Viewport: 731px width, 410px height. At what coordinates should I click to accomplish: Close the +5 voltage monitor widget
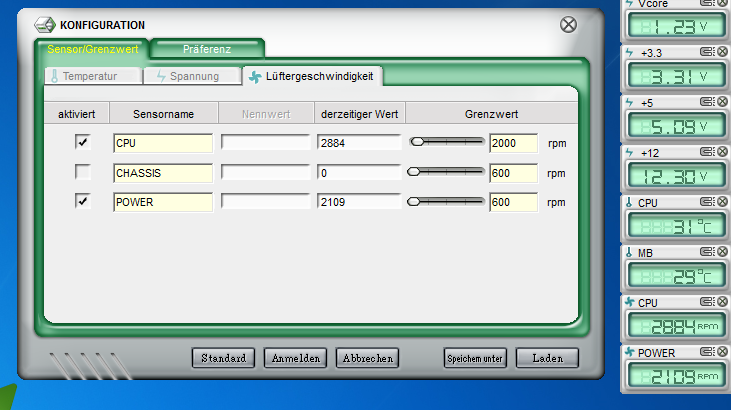coord(723,101)
